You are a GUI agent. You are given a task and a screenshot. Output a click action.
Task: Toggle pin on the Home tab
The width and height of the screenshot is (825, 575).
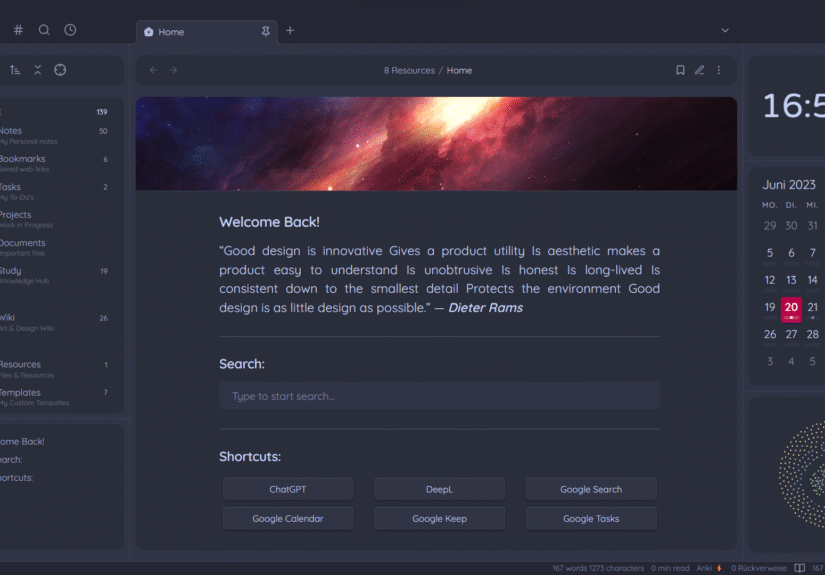point(265,31)
